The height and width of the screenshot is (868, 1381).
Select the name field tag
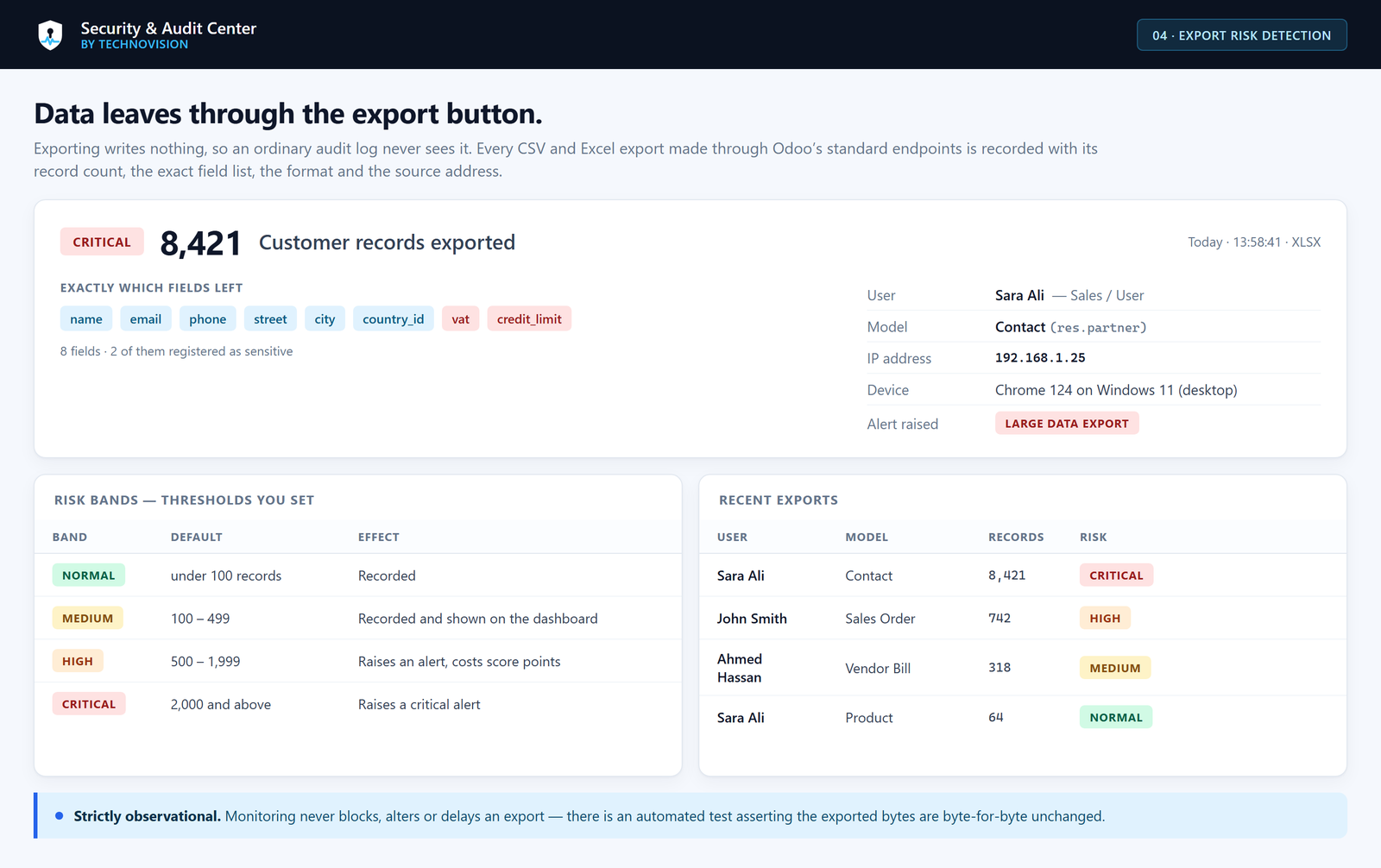pyautogui.click(x=86, y=319)
